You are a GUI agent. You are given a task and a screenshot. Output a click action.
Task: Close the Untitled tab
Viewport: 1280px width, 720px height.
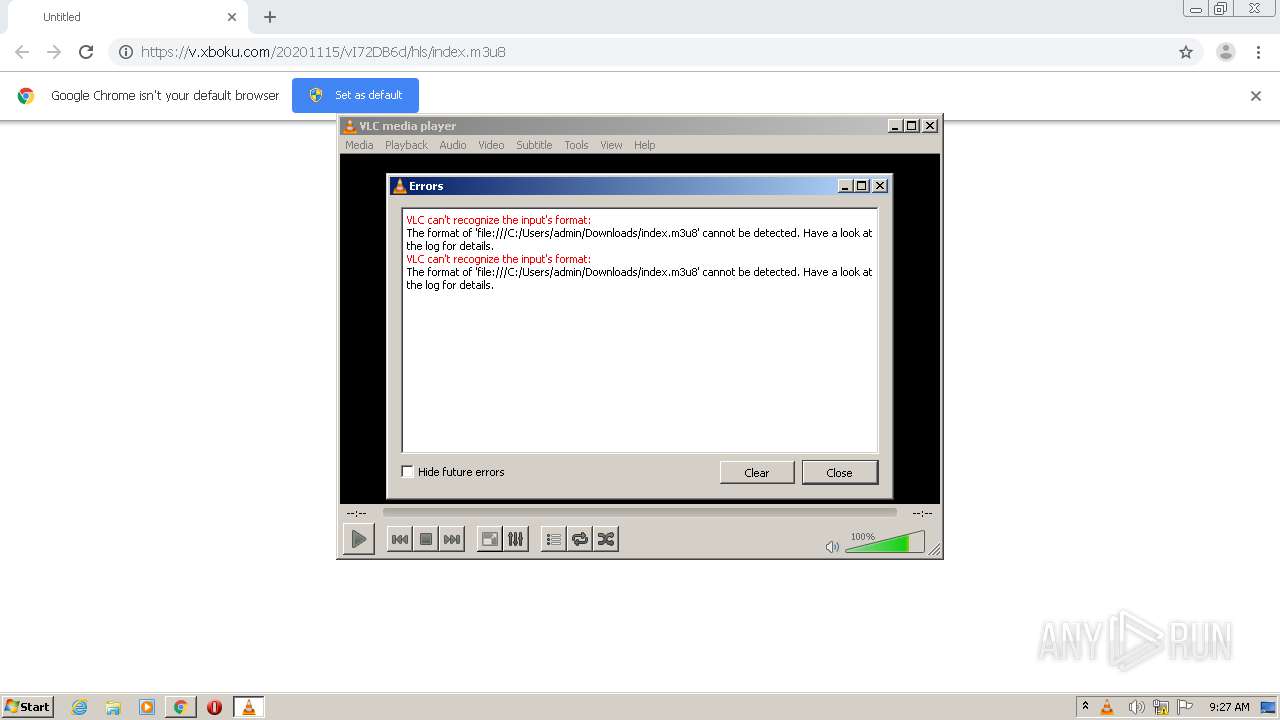click(232, 17)
